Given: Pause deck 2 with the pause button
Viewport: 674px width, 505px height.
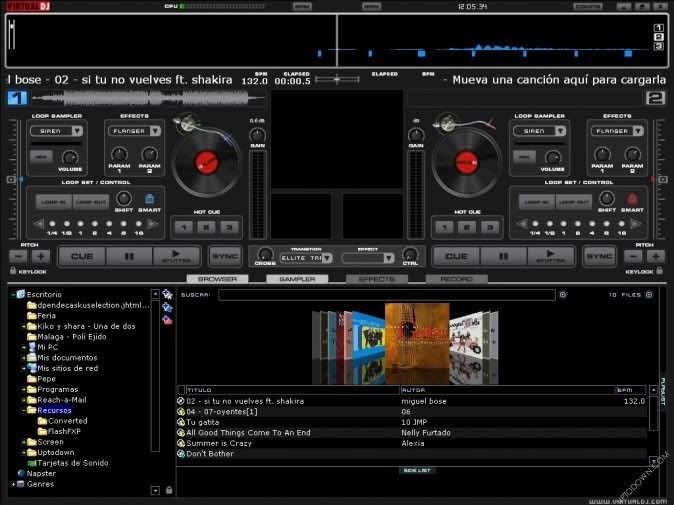Looking at the screenshot, I should pyautogui.click(x=503, y=257).
